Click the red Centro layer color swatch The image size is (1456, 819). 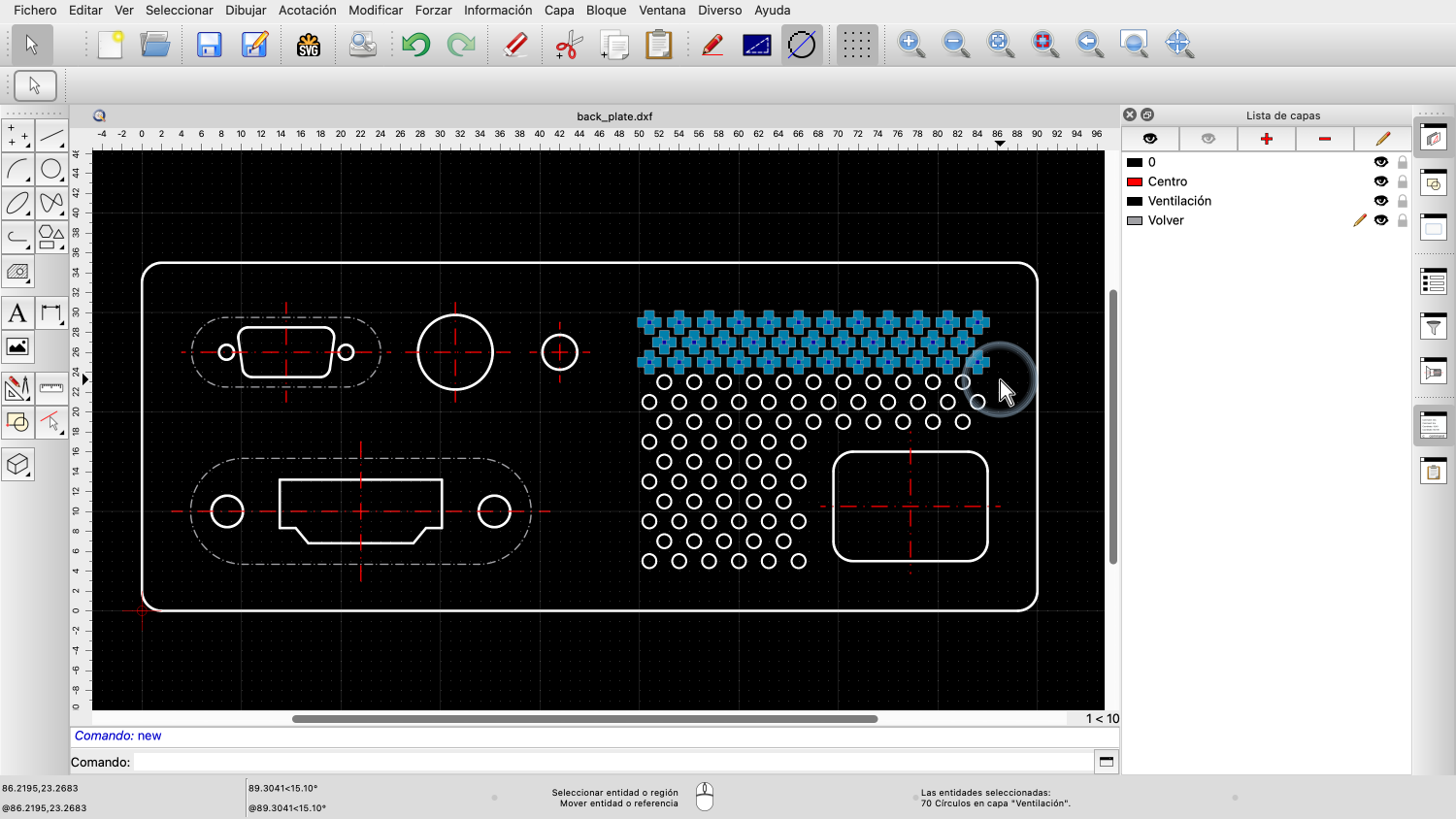tap(1134, 181)
